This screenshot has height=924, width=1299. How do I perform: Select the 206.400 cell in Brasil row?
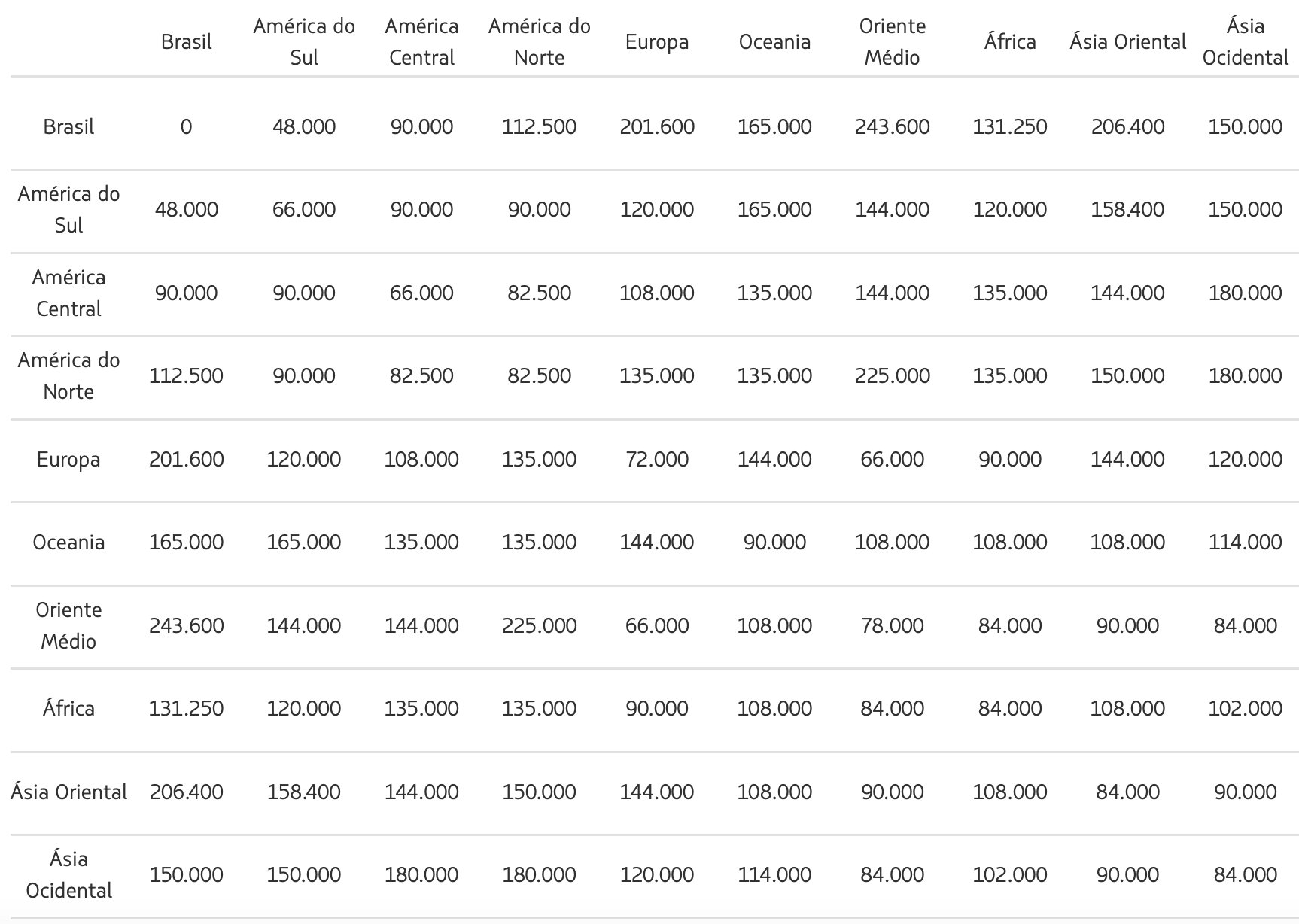coord(1127,126)
